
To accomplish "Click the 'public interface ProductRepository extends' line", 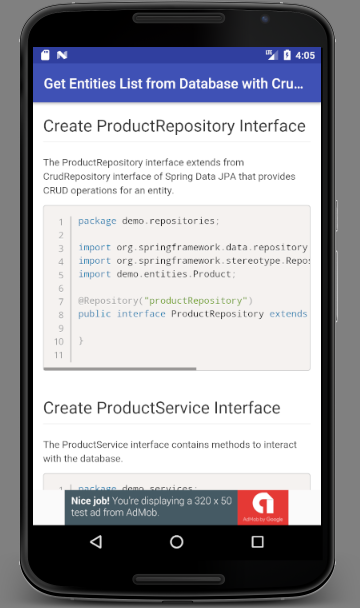I will [x=193, y=314].
